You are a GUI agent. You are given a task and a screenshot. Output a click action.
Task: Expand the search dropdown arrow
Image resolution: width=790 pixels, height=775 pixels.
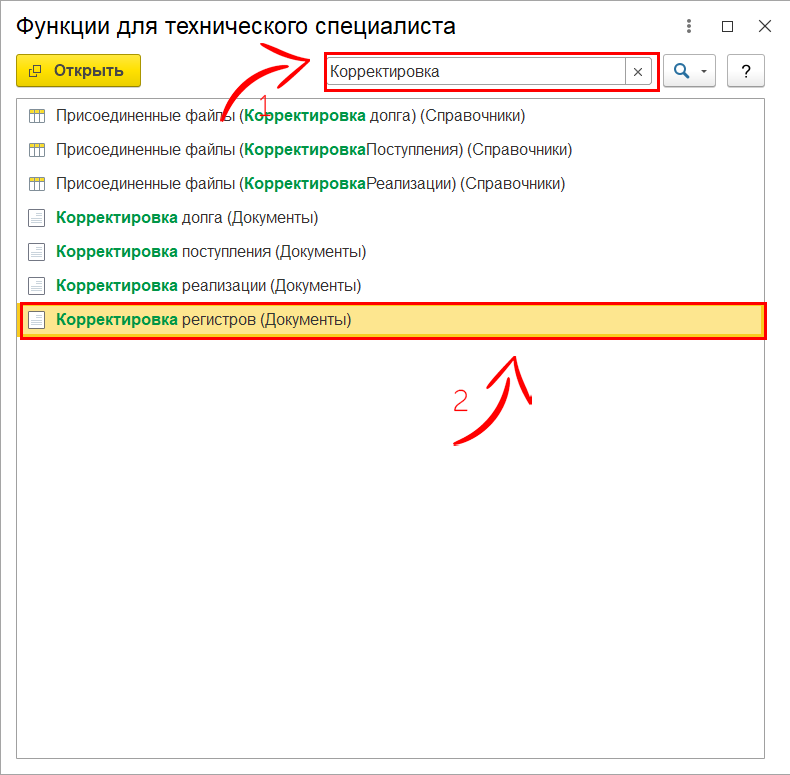click(x=704, y=72)
